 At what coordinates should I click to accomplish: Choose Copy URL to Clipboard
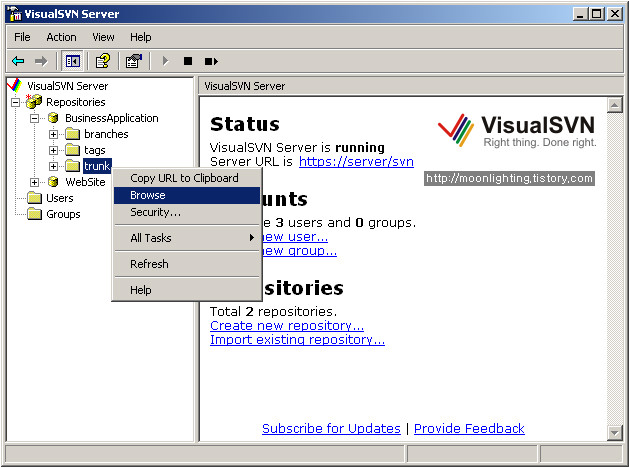pyautogui.click(x=187, y=178)
